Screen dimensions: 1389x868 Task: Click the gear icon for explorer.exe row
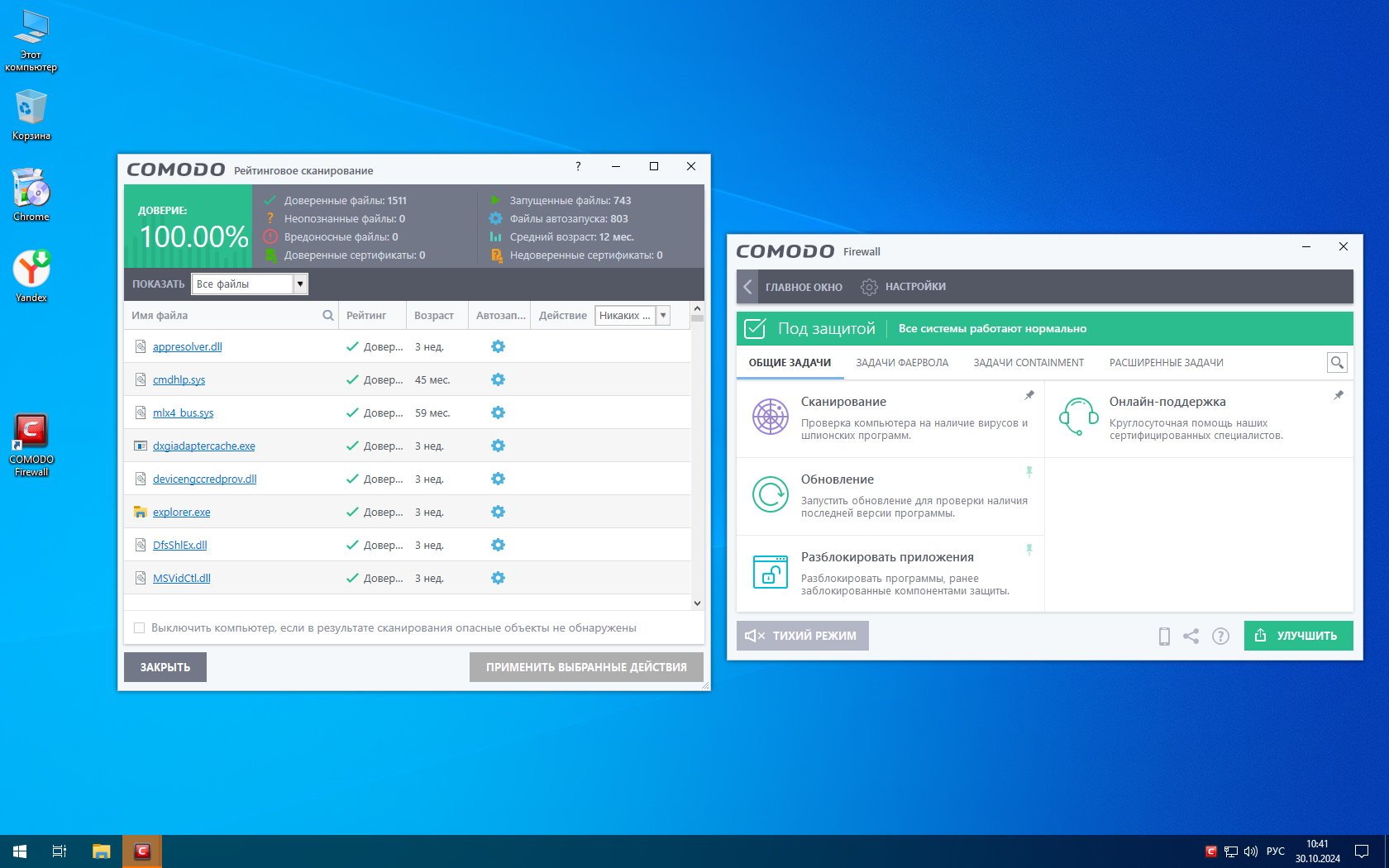click(x=498, y=512)
